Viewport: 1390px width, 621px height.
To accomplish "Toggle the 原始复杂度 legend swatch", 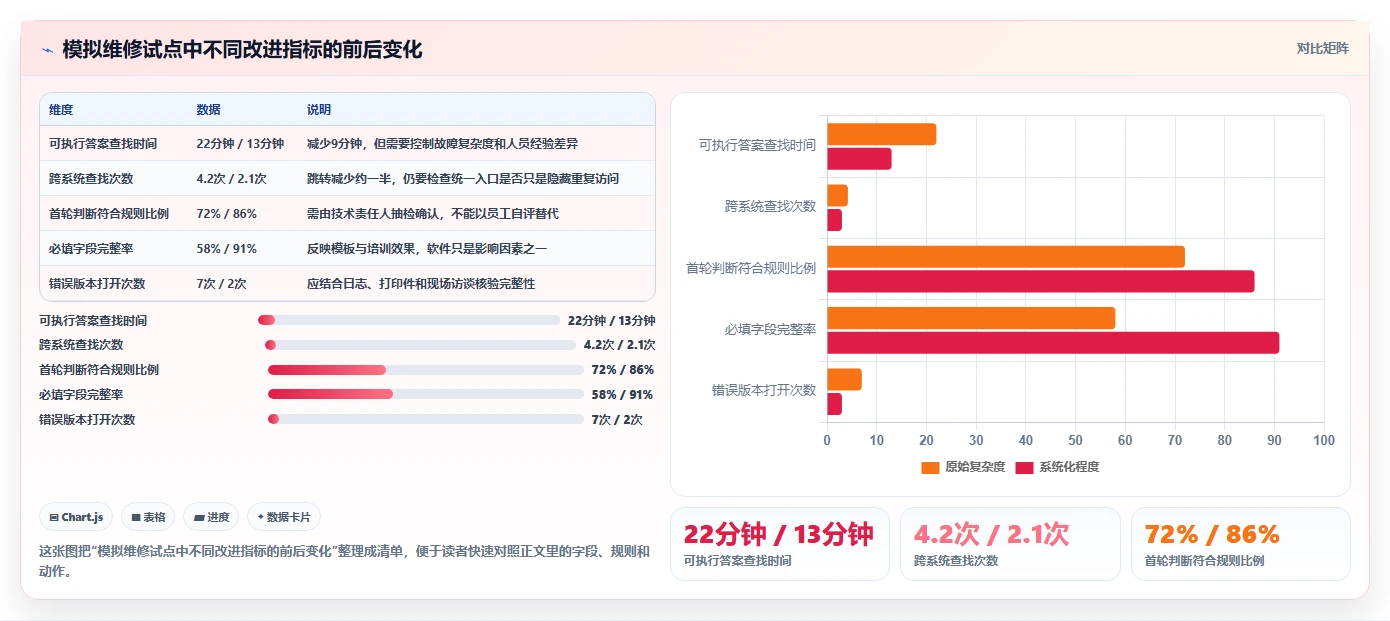I will point(930,467).
